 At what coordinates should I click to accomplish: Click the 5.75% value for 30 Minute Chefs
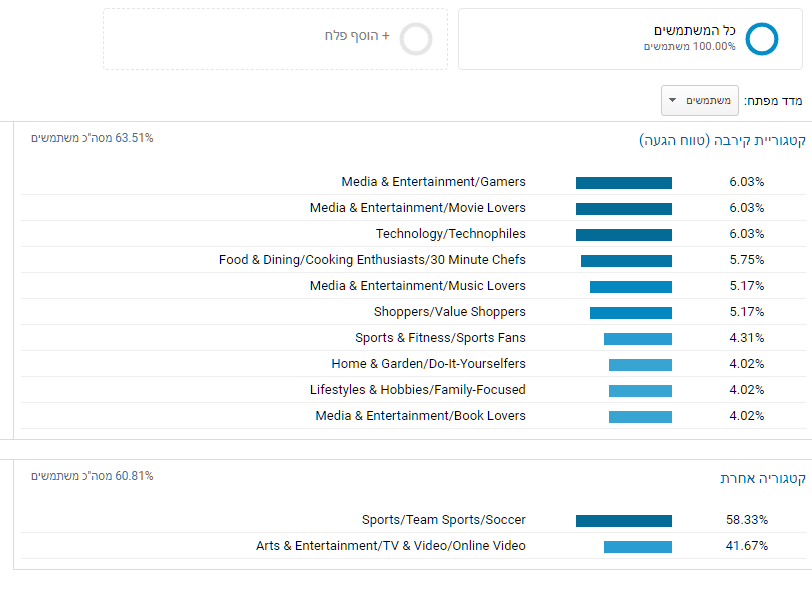(747, 260)
